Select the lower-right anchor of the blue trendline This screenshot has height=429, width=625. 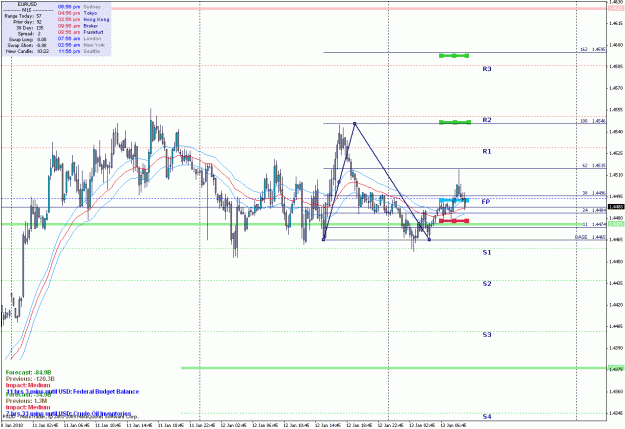click(429, 239)
